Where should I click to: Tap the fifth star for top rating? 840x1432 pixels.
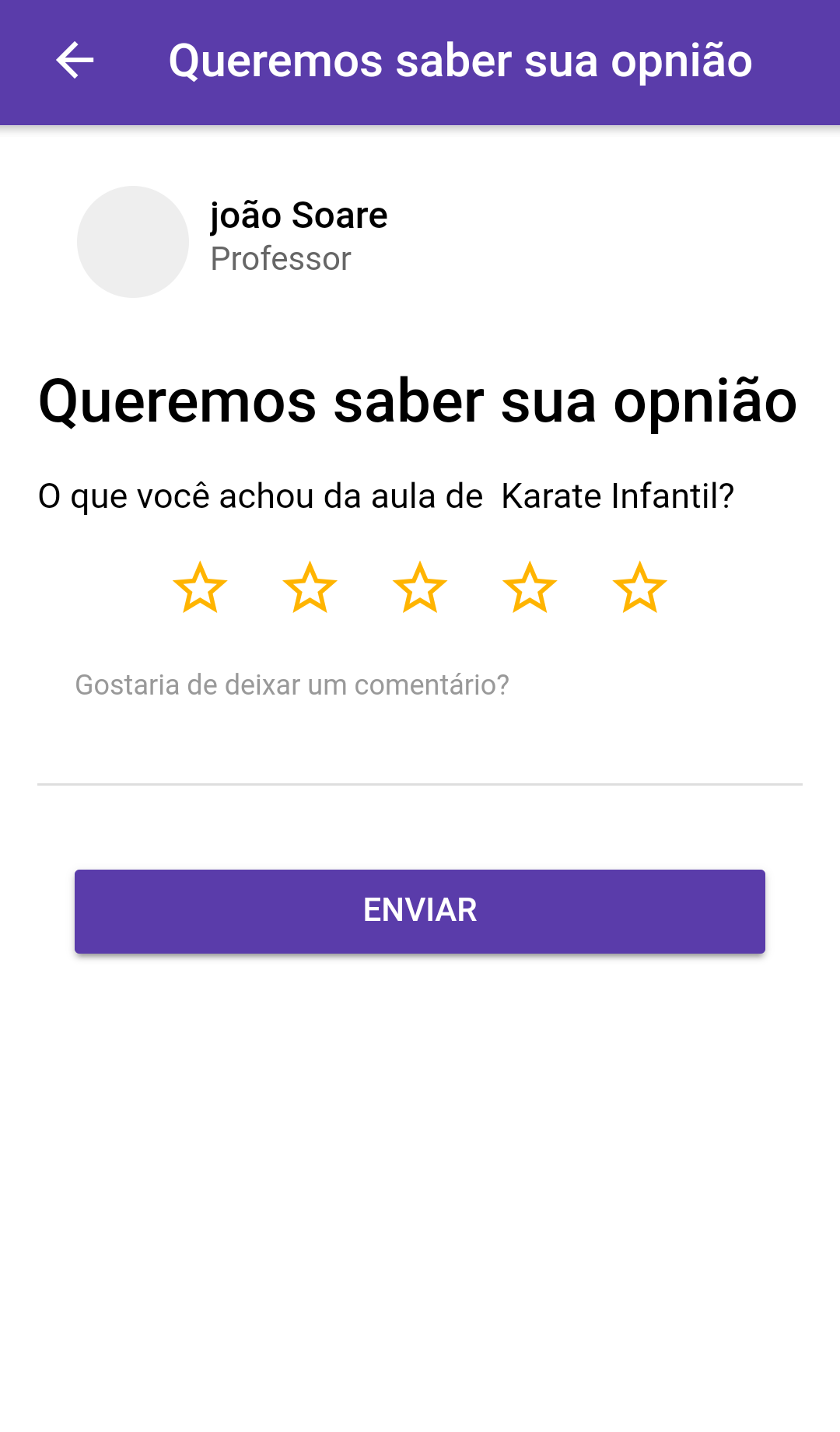(x=640, y=587)
